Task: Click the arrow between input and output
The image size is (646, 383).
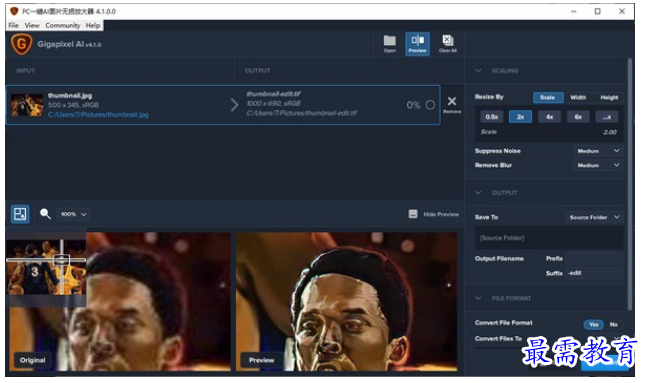Action: [234, 105]
